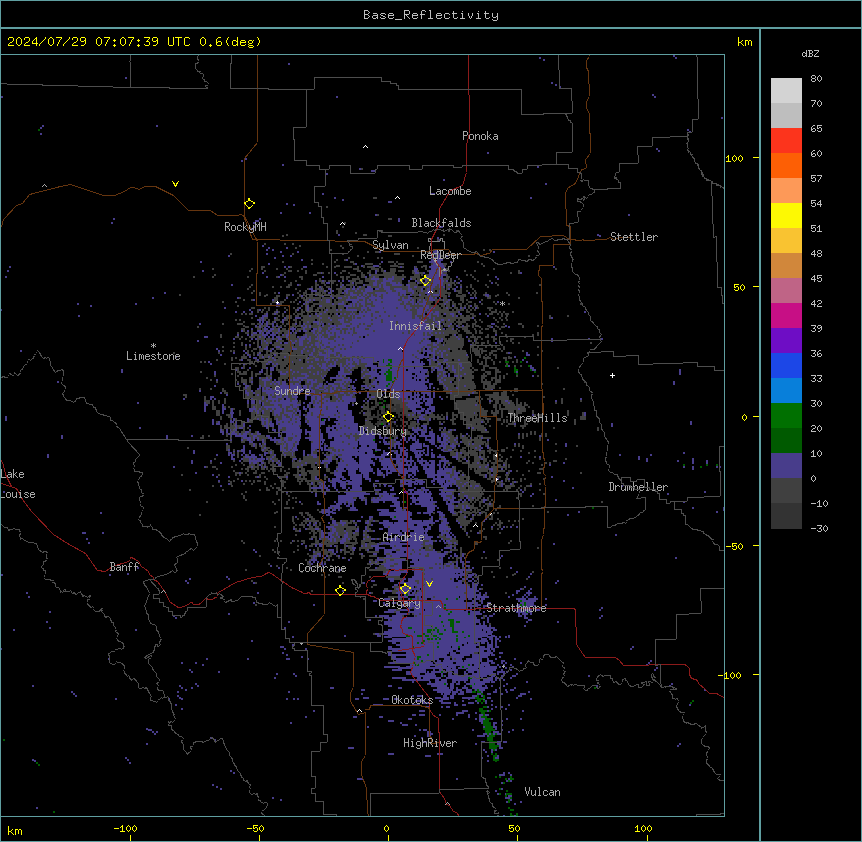Click the ThreeHills label
This screenshot has width=862, height=842.
[x=537, y=418]
